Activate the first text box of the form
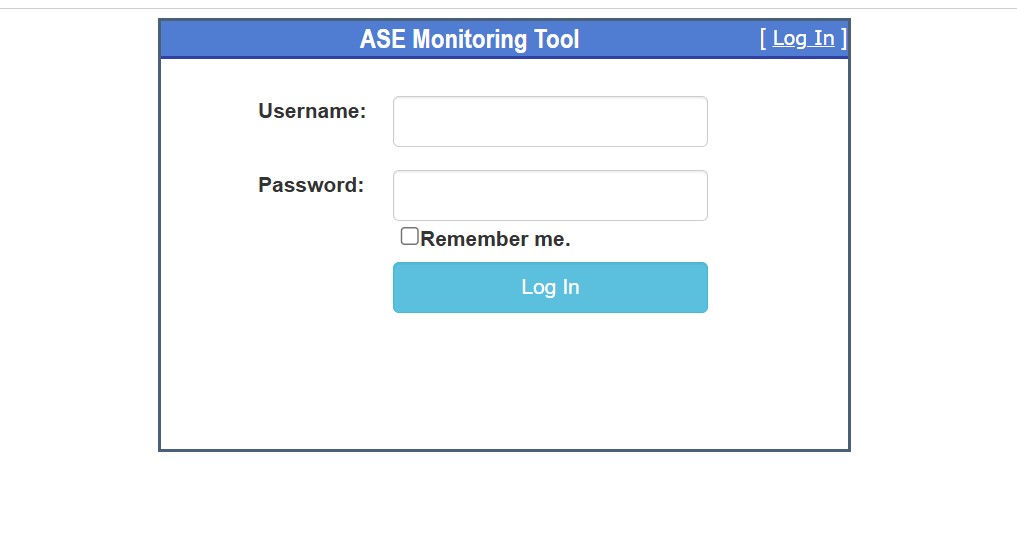The image size is (1017, 560). pyautogui.click(x=550, y=121)
